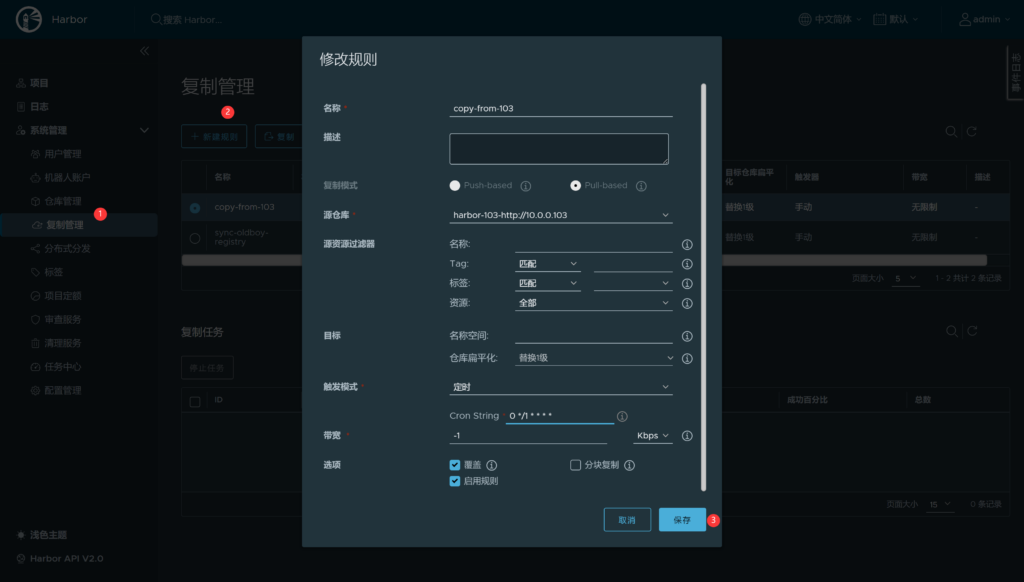
Task: Save the rule with the 保存 button
Action: tap(682, 520)
